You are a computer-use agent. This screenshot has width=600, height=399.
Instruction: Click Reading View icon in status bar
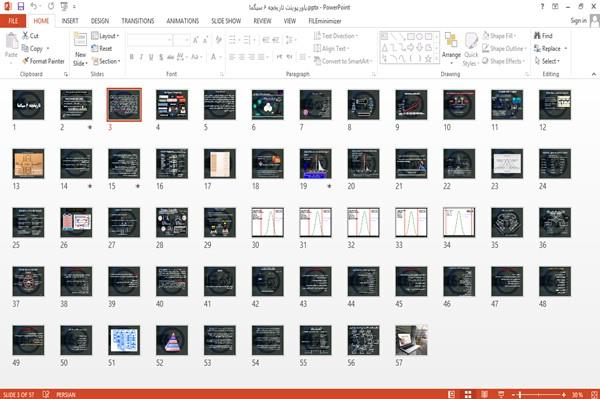pyautogui.click(x=484, y=394)
